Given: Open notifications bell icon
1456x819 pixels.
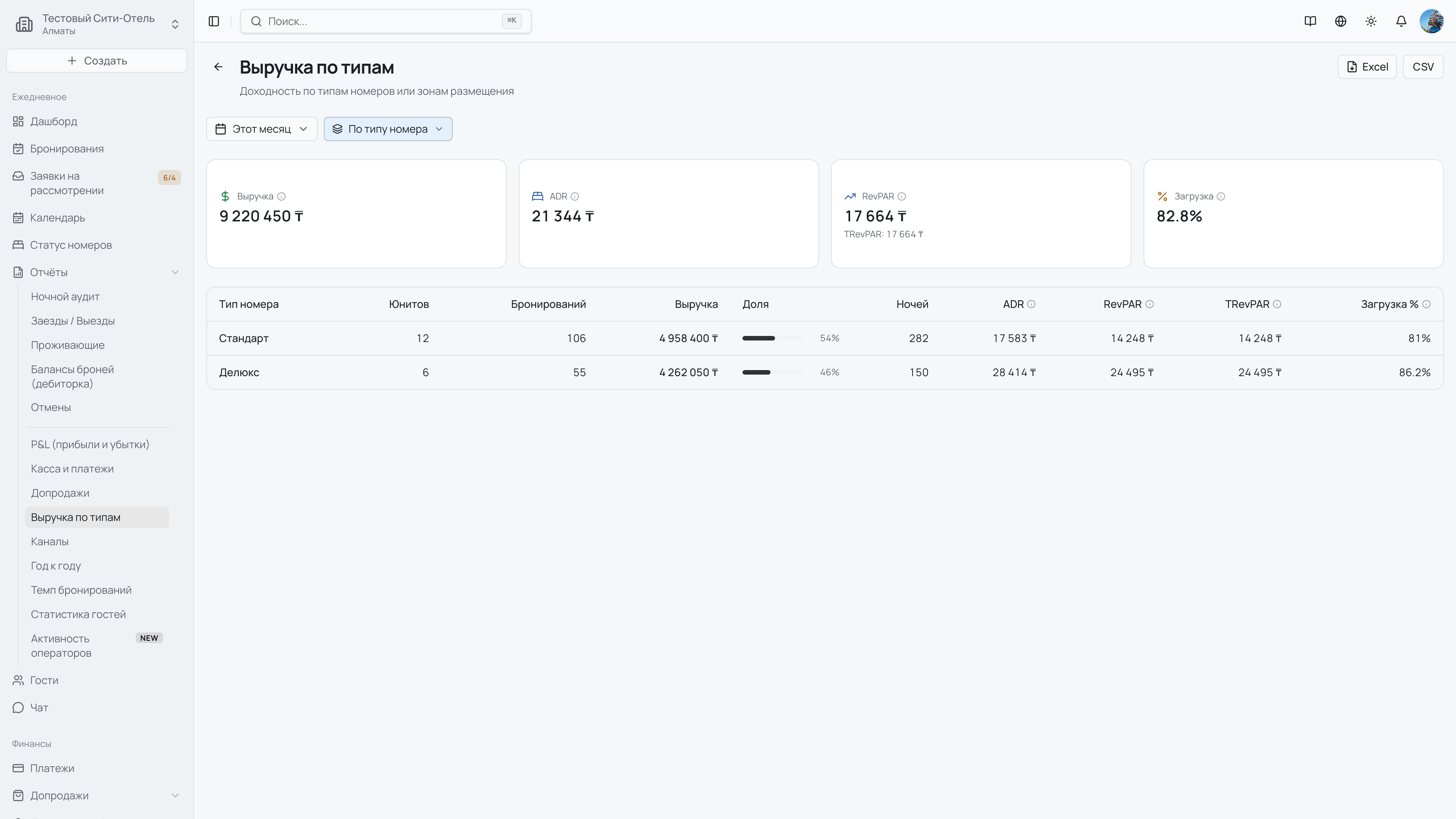Looking at the screenshot, I should [1401, 21].
